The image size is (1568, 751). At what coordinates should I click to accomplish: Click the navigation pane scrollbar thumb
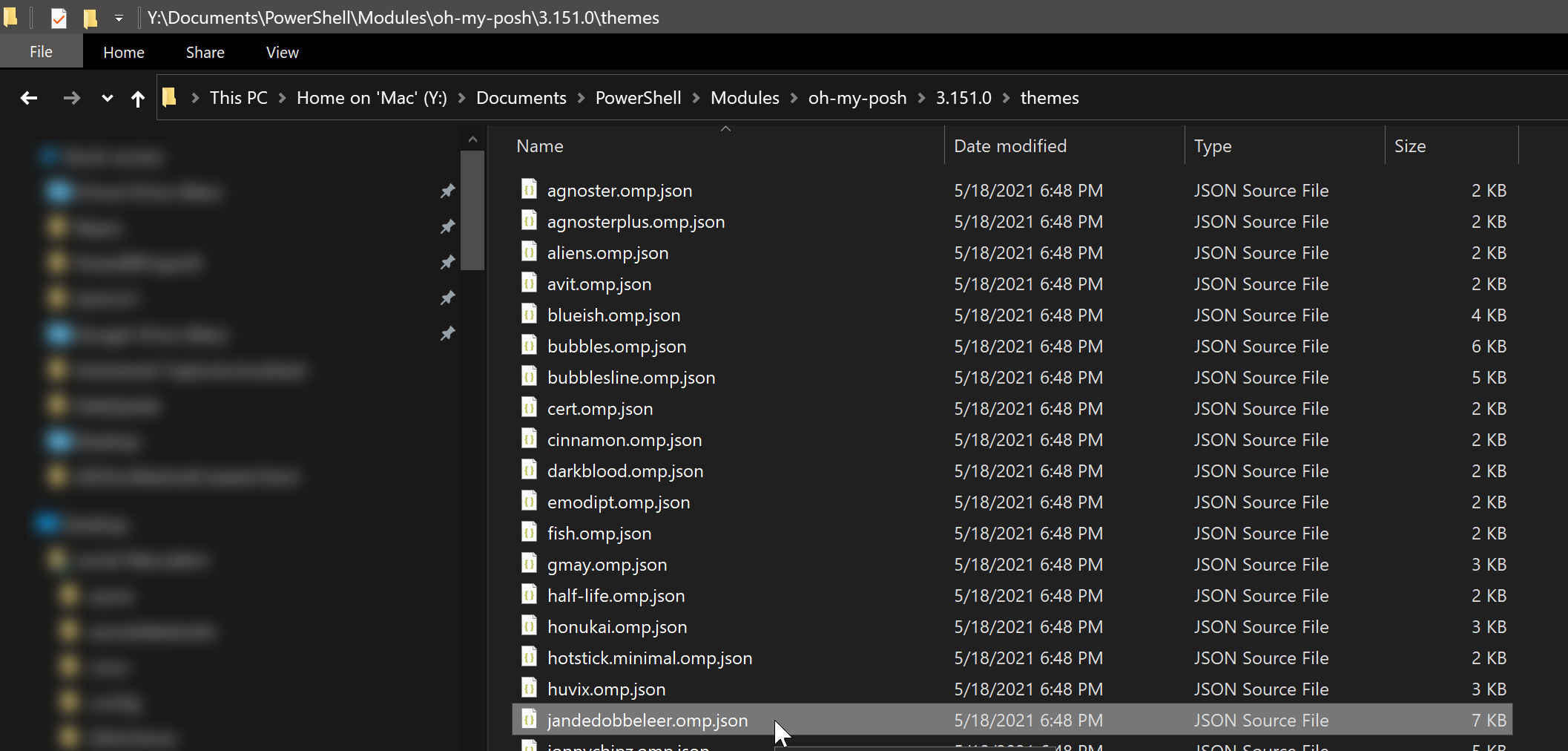tap(472, 210)
